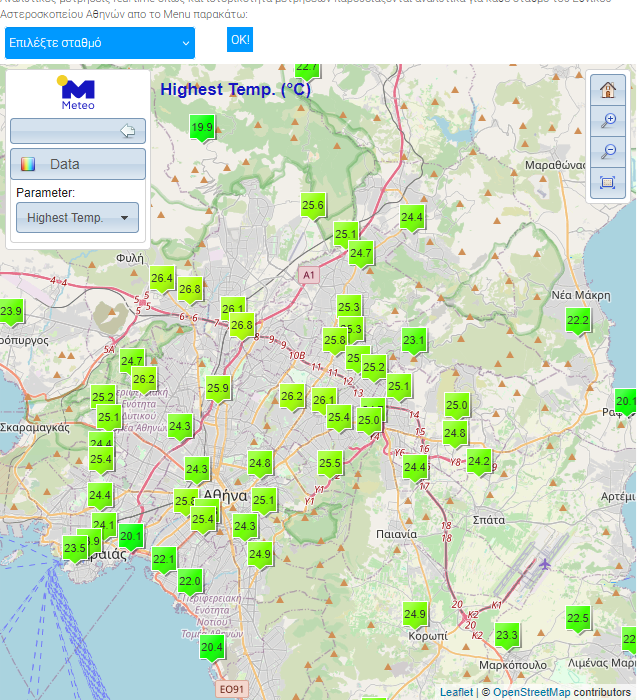Click the Data rainbow color icon
This screenshot has width=637, height=700.
click(28, 164)
